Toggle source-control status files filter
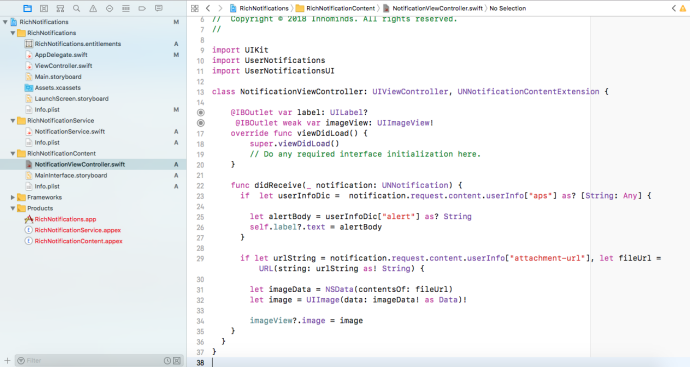Viewport: 690px width, 367px height. [177, 361]
